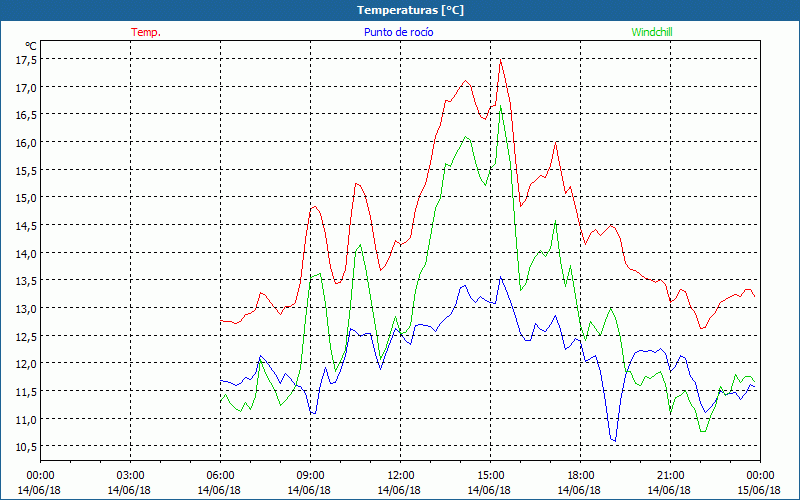Click the 16,5 y-axis value
Screen dimensions: 800x500
point(26,115)
